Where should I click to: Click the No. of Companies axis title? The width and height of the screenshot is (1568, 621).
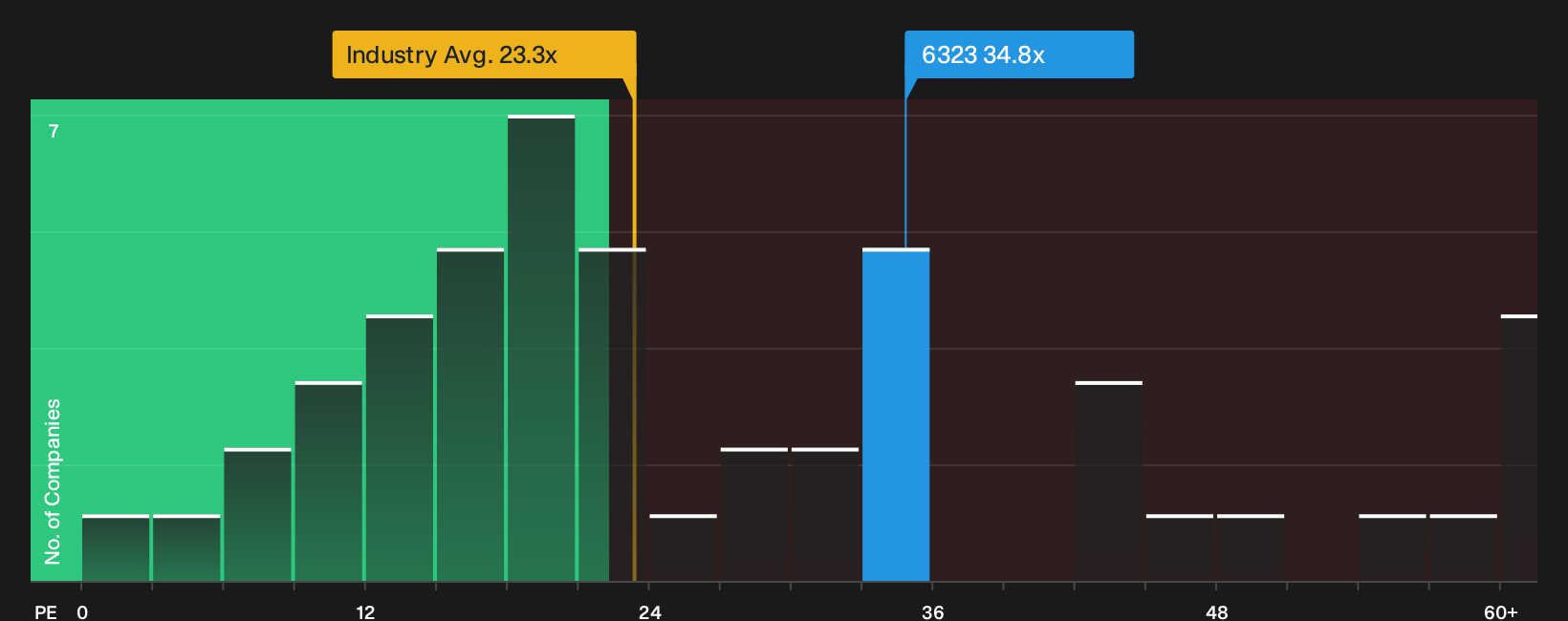pyautogui.click(x=53, y=482)
